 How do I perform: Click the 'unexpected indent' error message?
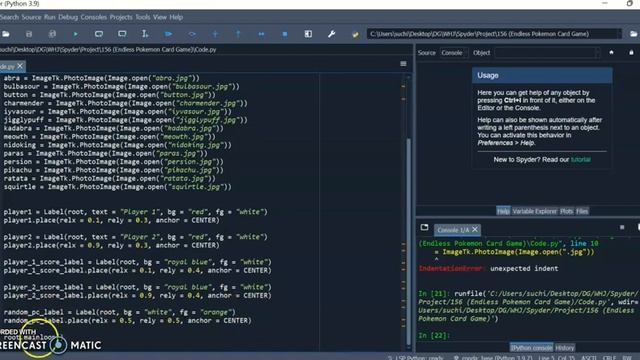[x=524, y=269]
